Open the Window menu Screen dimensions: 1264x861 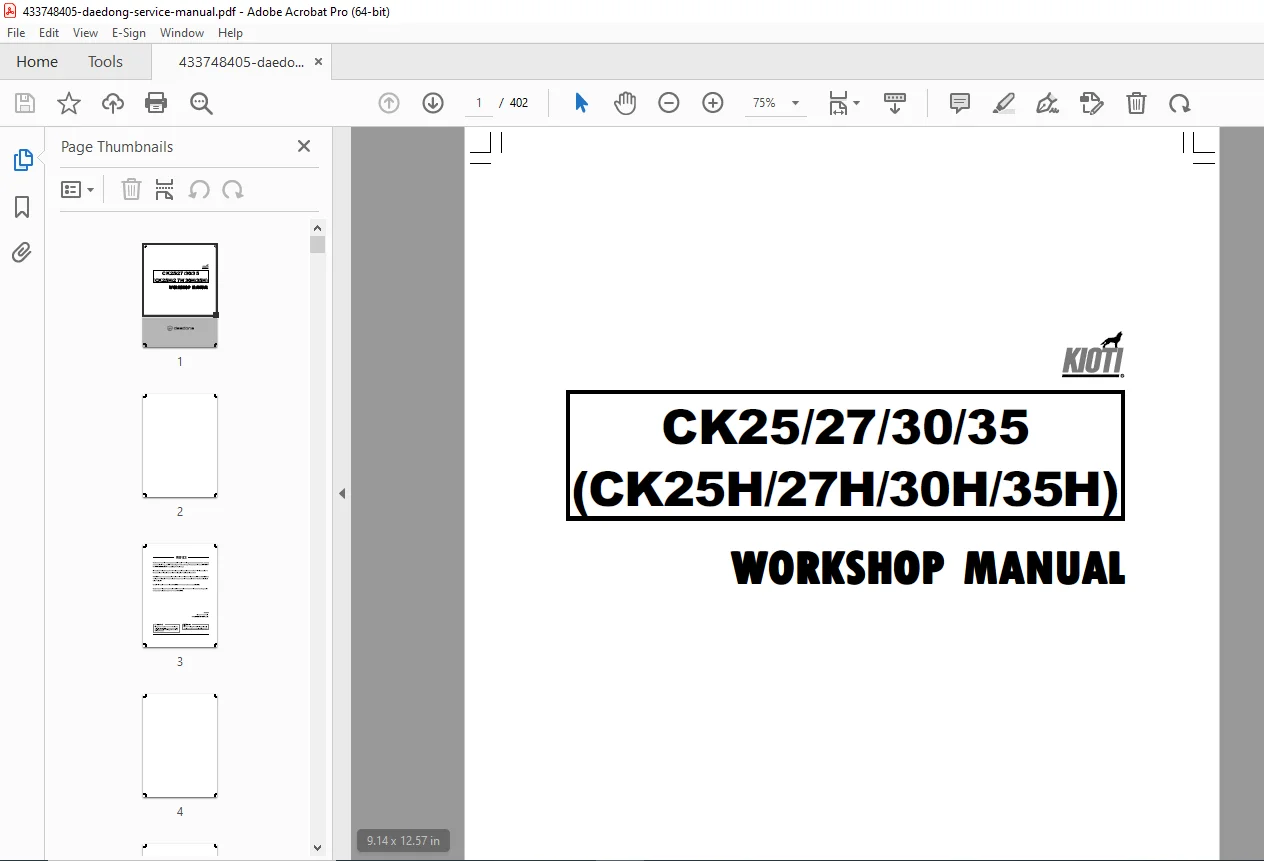182,33
